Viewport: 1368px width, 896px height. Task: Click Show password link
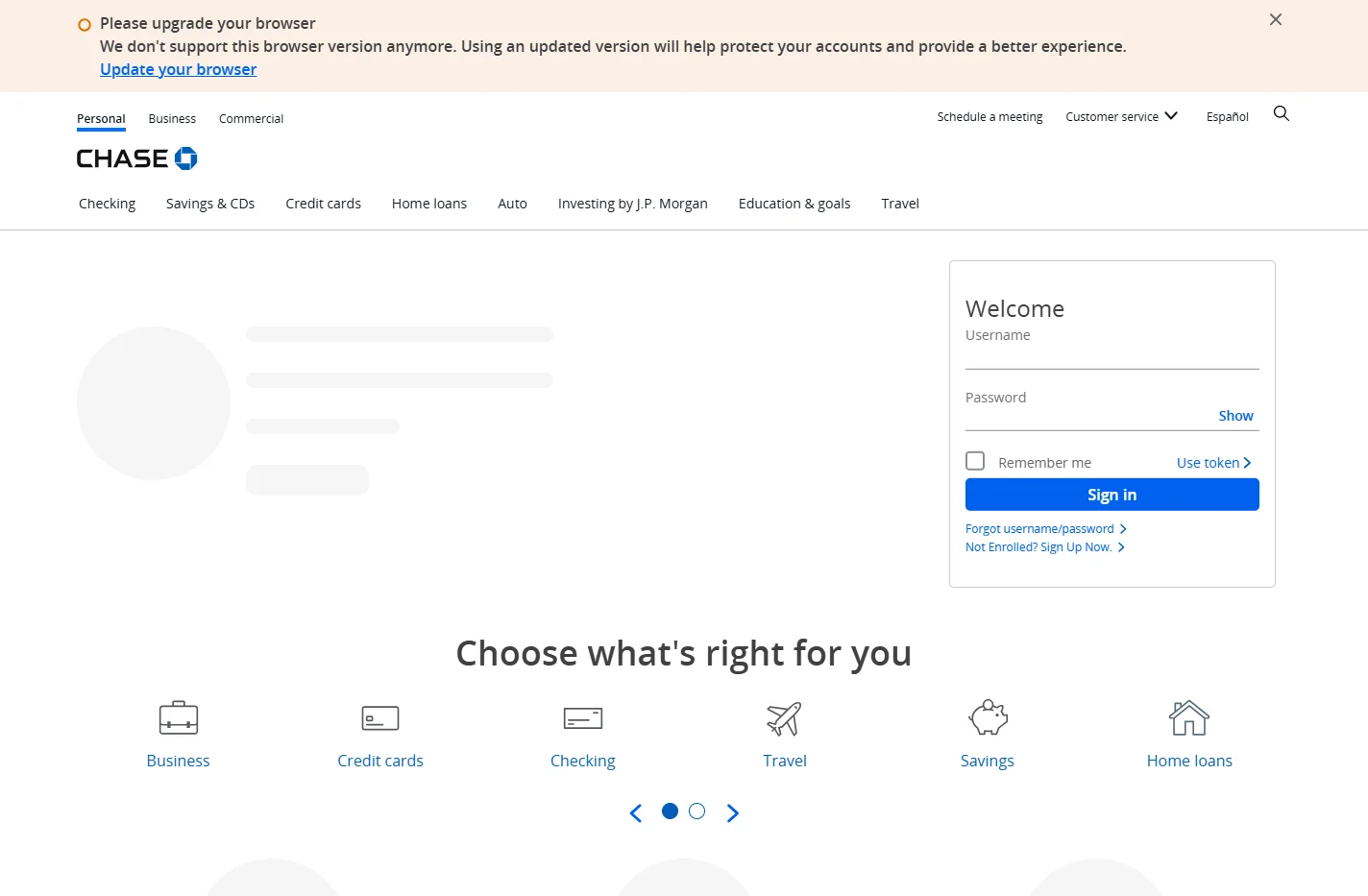point(1236,416)
